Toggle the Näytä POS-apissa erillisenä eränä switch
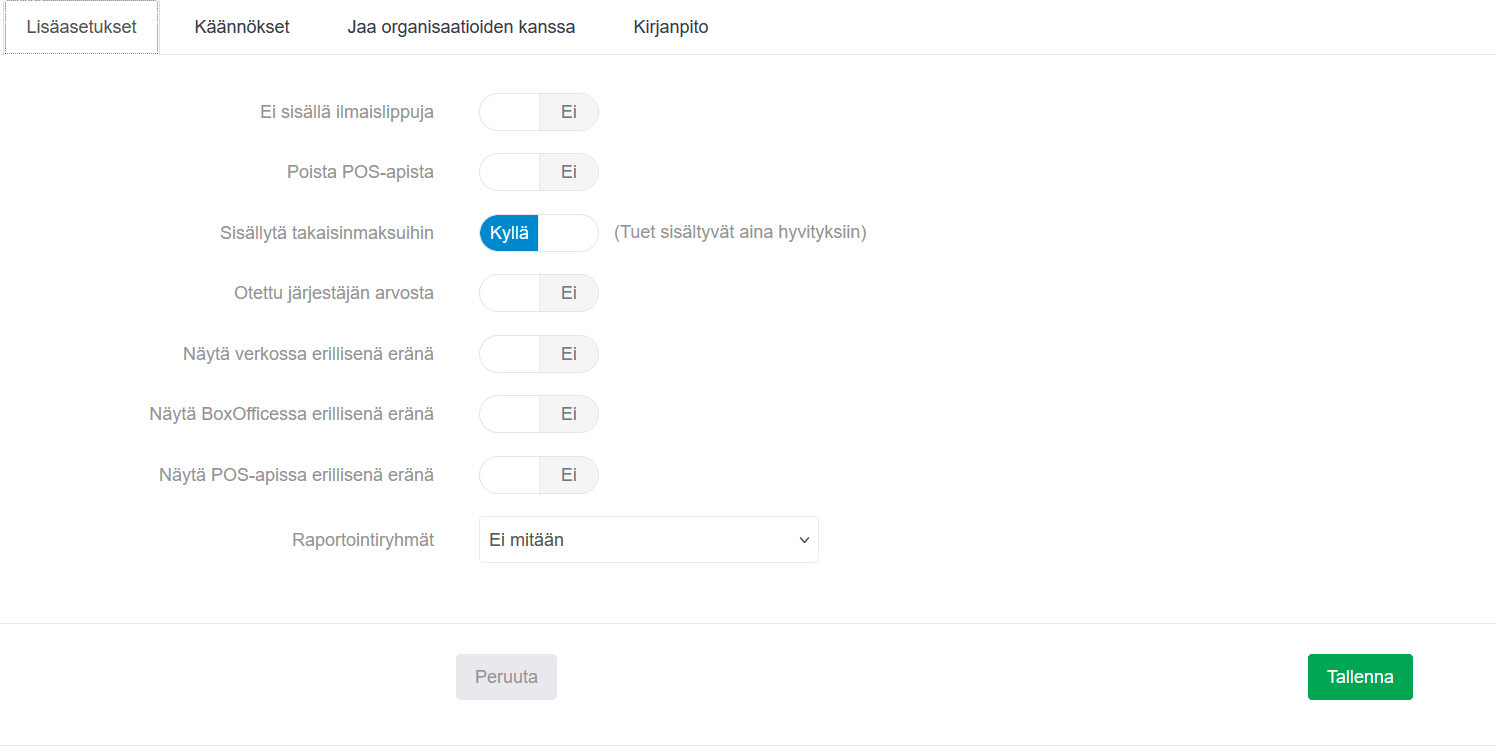The height and width of the screenshot is (751, 1497). tap(539, 475)
